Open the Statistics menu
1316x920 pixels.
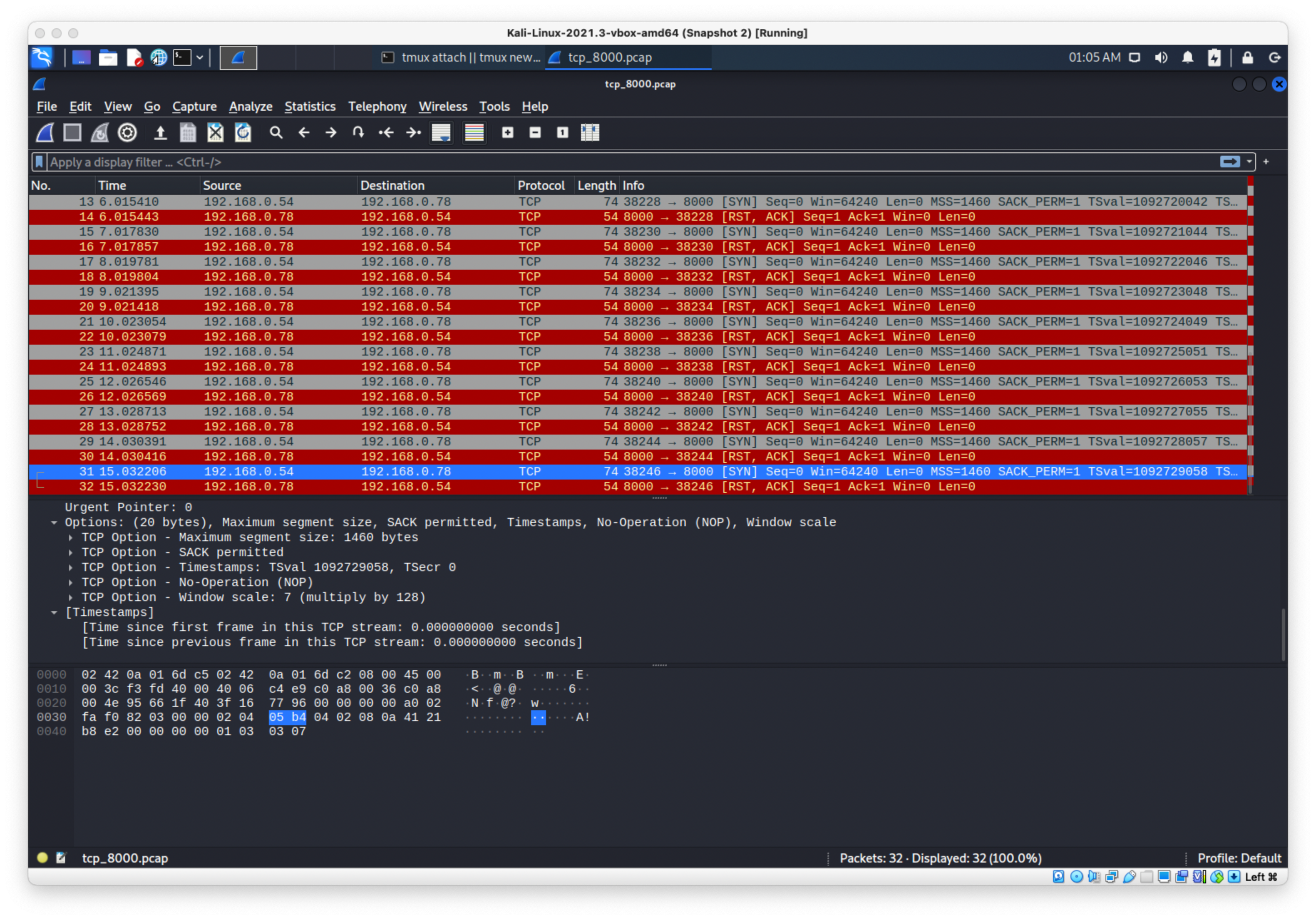[310, 107]
